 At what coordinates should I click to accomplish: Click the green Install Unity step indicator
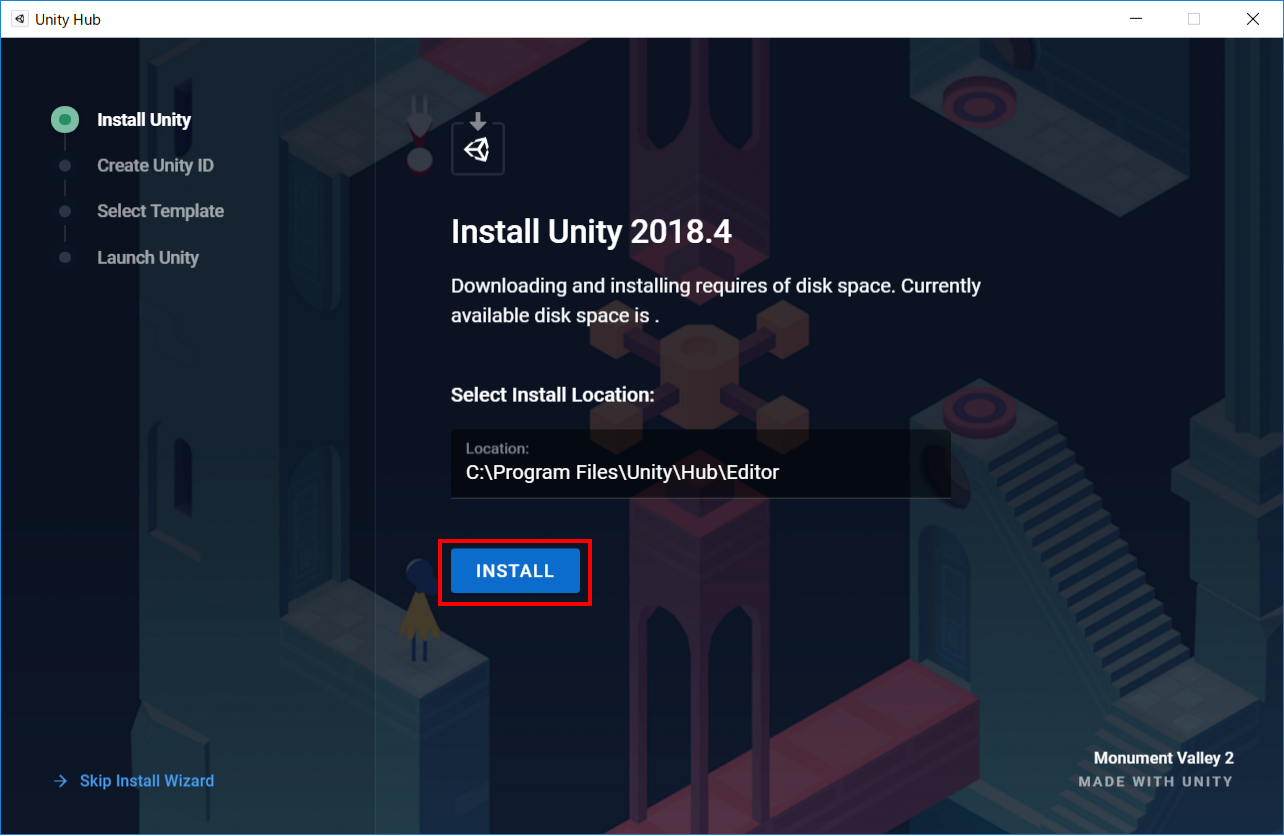65,120
